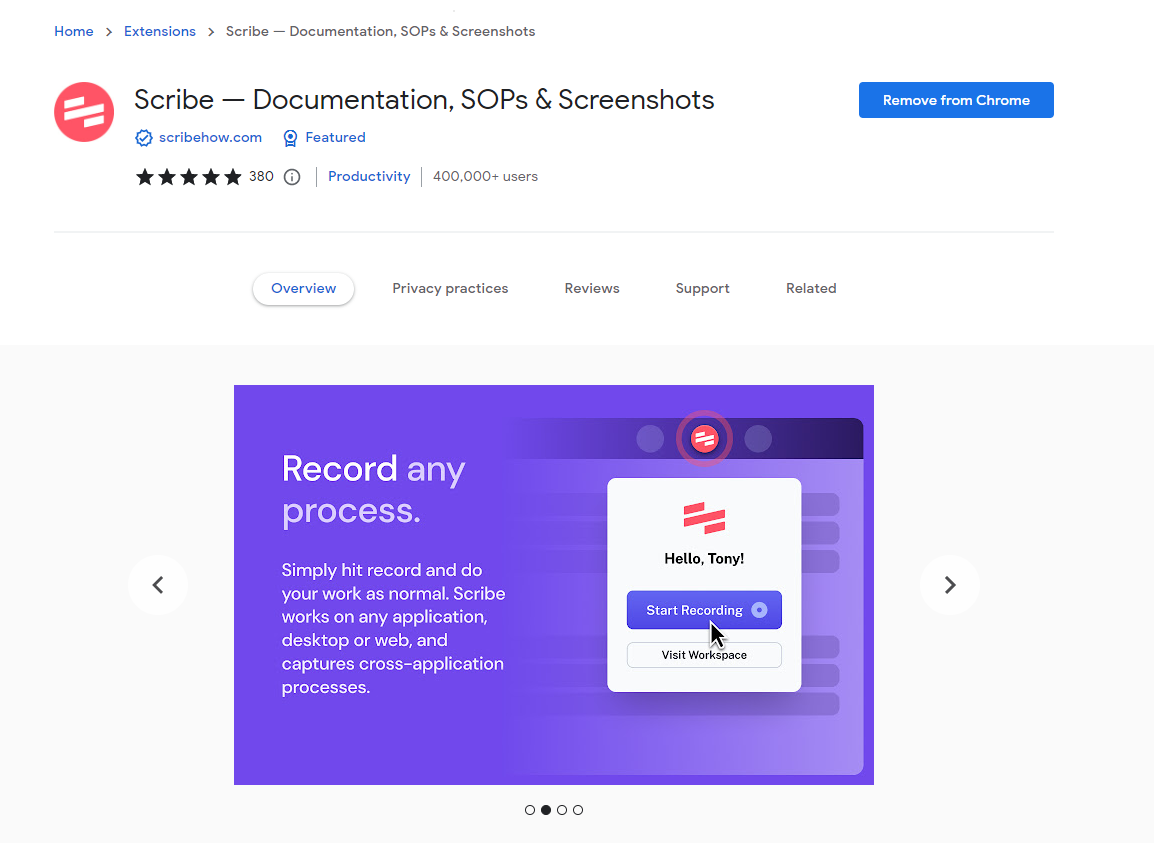Advance carousel with right arrow

click(x=949, y=585)
